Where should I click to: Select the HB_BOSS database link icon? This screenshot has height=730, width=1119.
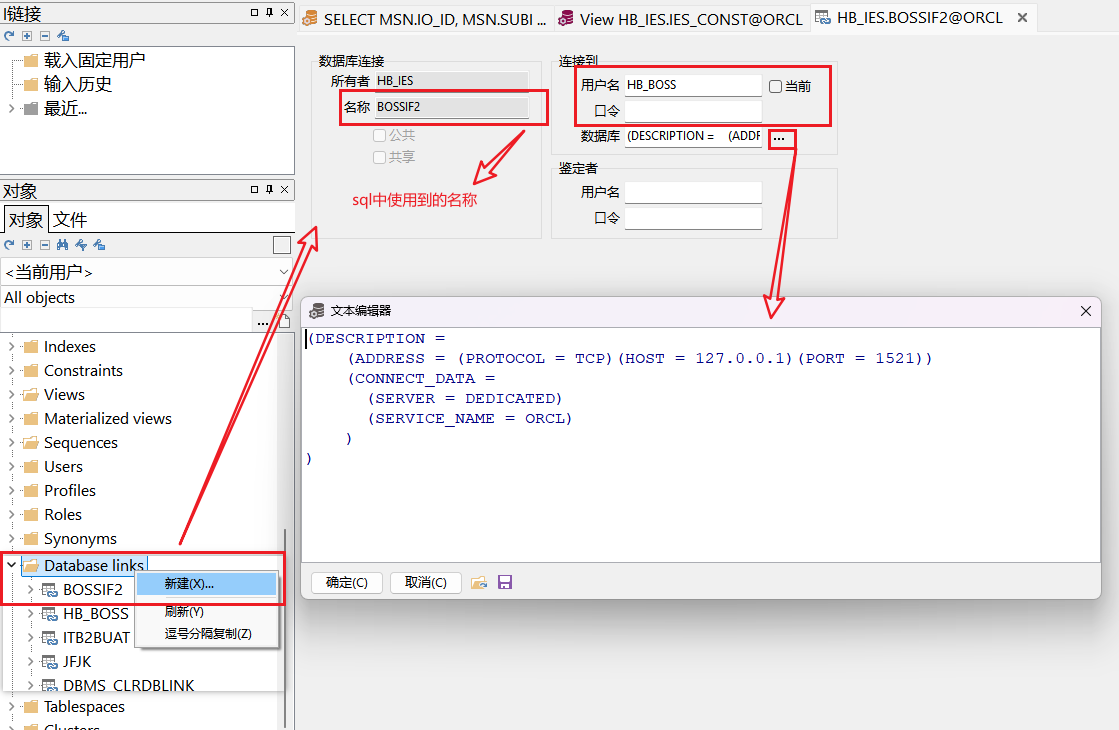[49, 614]
